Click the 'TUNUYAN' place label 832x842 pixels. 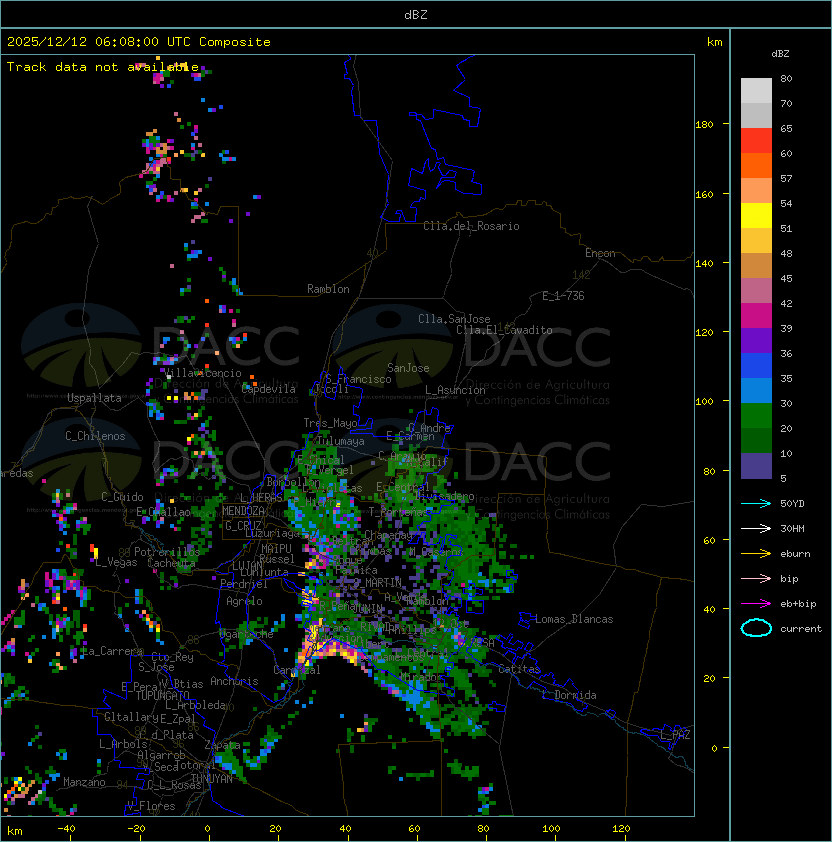pos(212,779)
